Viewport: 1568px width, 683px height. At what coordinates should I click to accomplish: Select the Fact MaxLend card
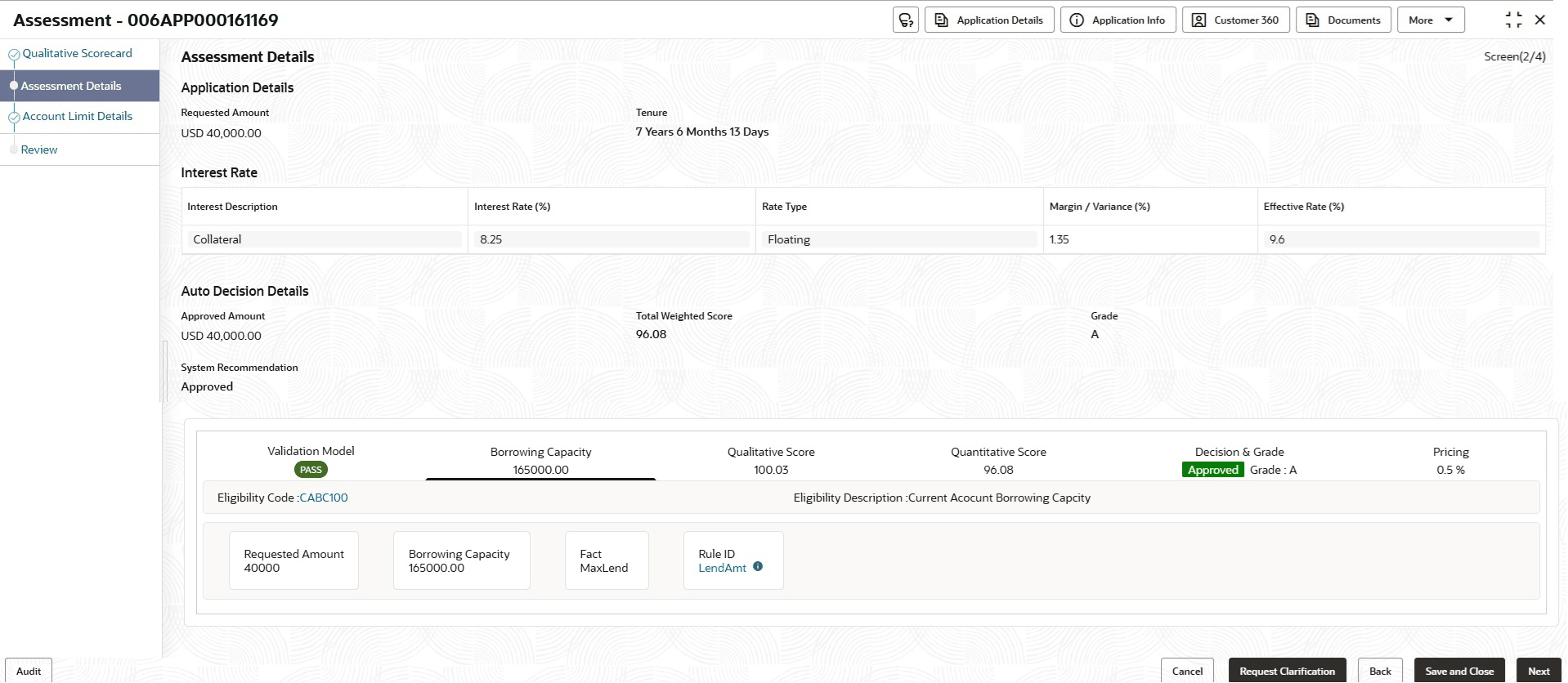point(607,560)
